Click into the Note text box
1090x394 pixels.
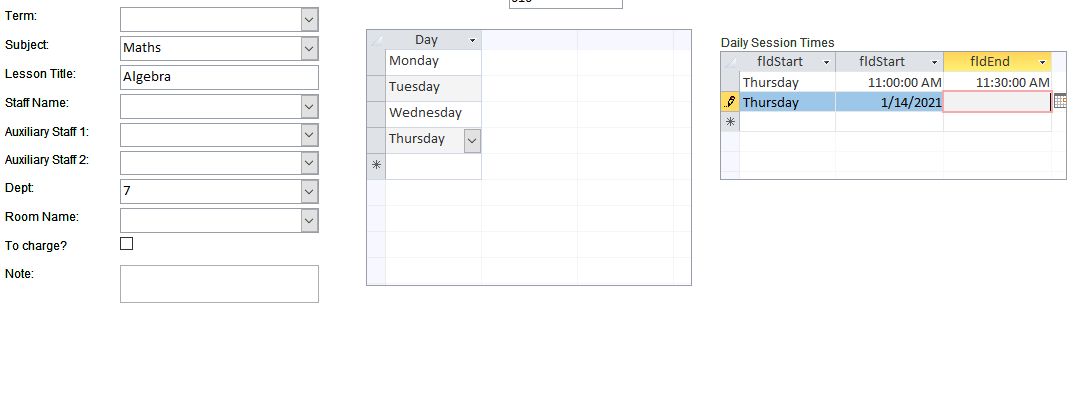(x=219, y=284)
